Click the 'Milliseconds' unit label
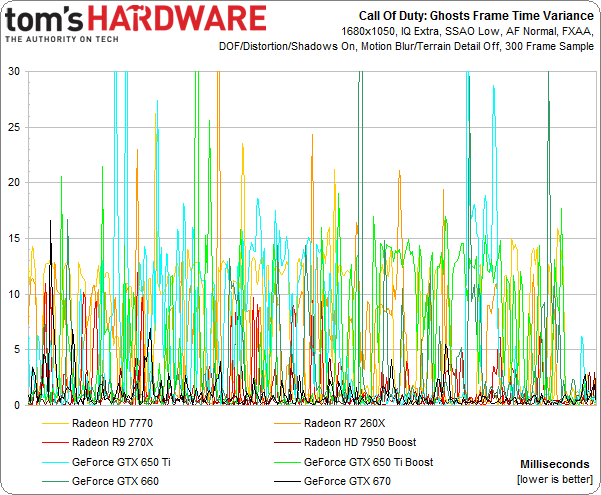This screenshot has width=601, height=495. tap(555, 464)
